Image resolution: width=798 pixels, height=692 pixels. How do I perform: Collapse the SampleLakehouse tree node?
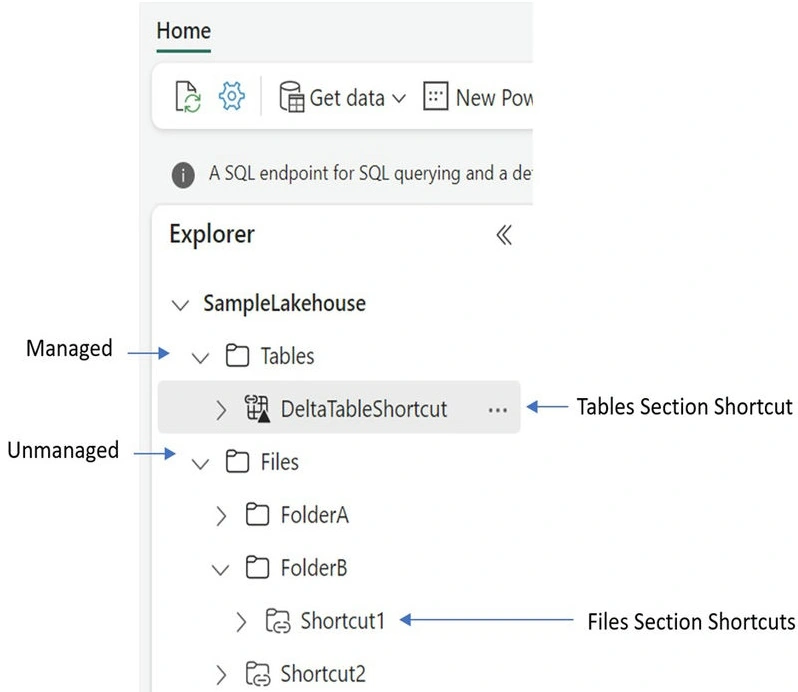(x=180, y=305)
